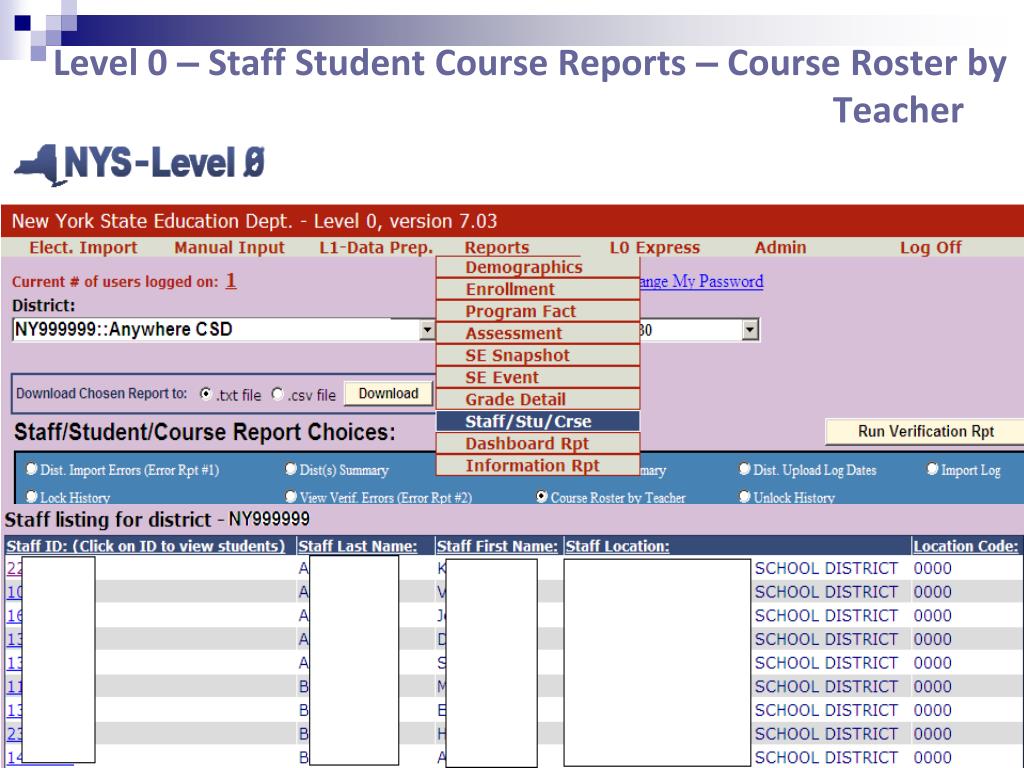This screenshot has height=768, width=1024.
Task: Open staff ID link starting with 11
Action: [14, 686]
